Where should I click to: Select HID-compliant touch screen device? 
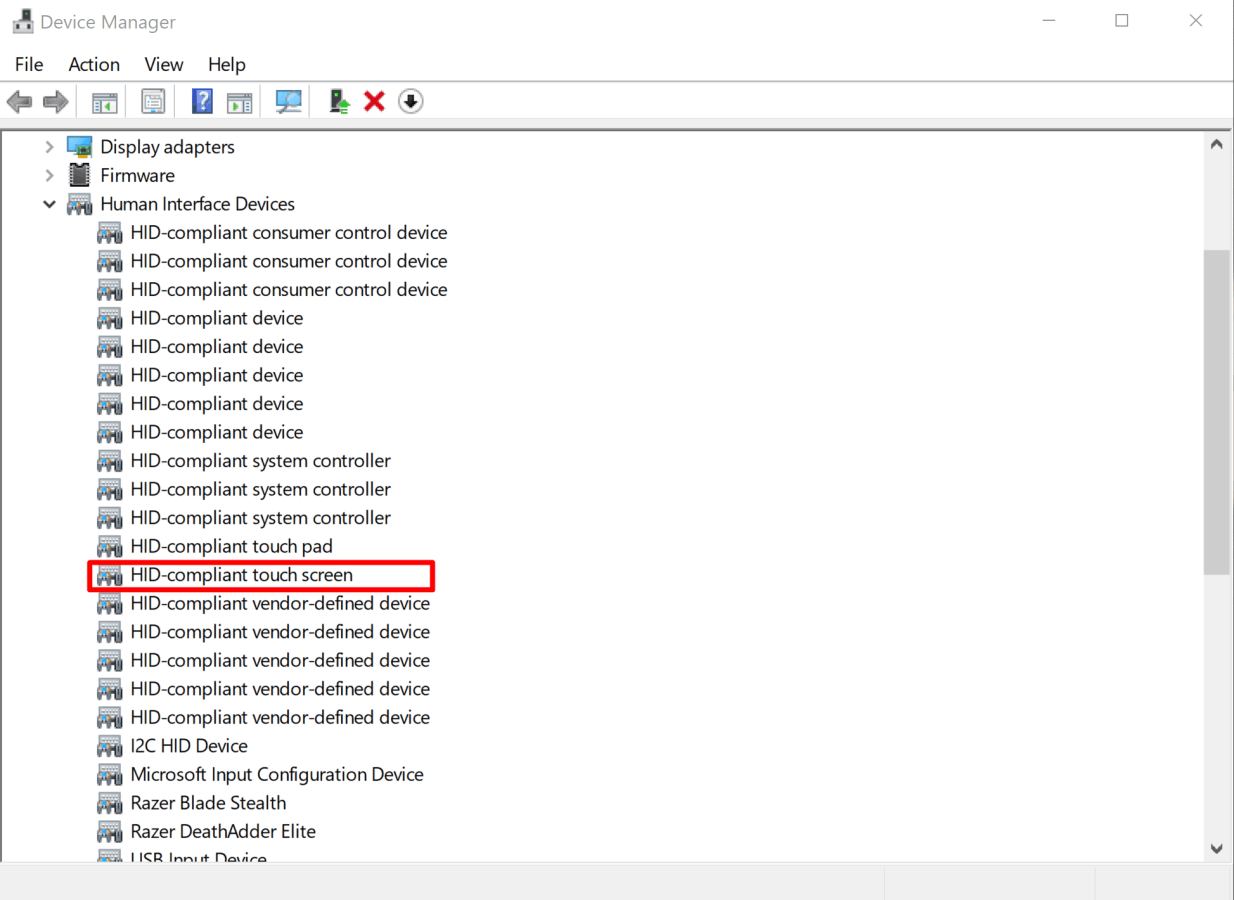pyautogui.click(x=241, y=575)
